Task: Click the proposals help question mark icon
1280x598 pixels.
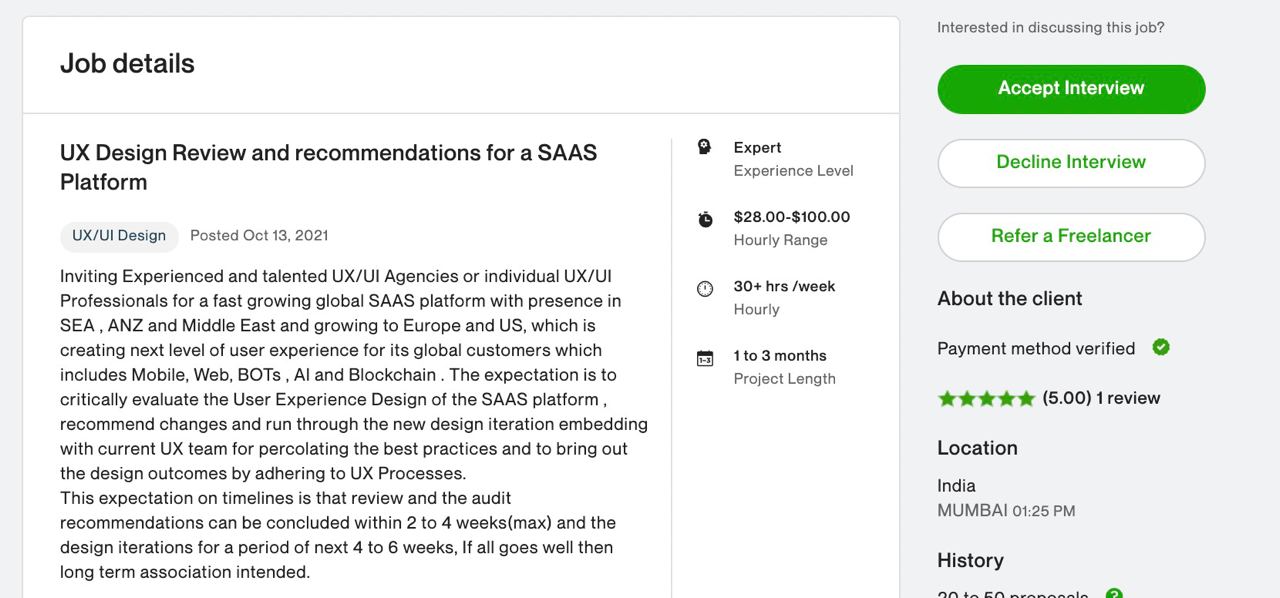Action: (x=1114, y=594)
